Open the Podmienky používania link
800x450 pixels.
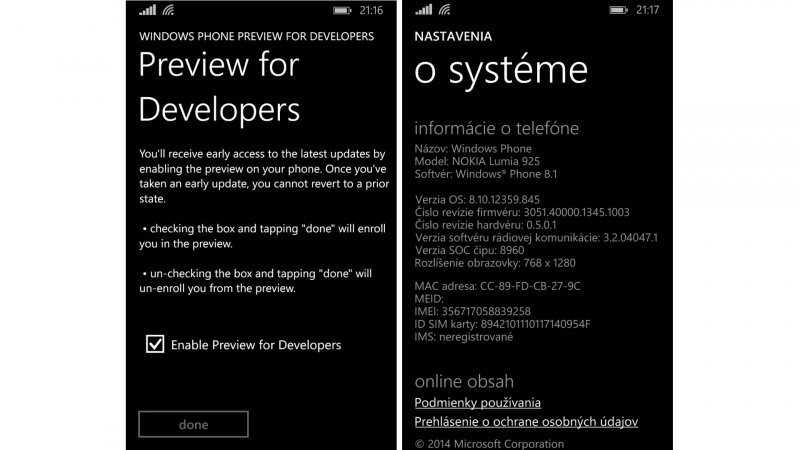pyautogui.click(x=477, y=403)
